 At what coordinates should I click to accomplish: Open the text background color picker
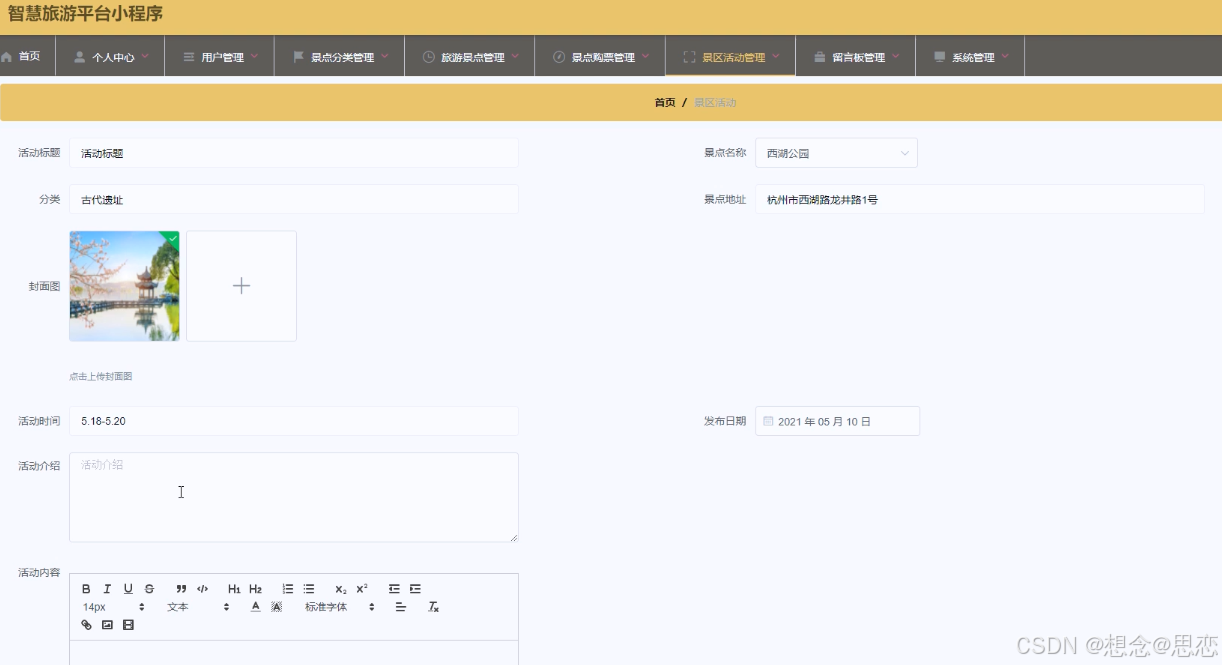pos(277,607)
